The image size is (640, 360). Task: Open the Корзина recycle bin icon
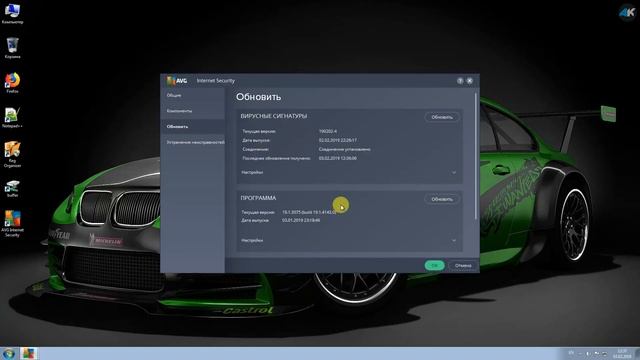pos(12,48)
